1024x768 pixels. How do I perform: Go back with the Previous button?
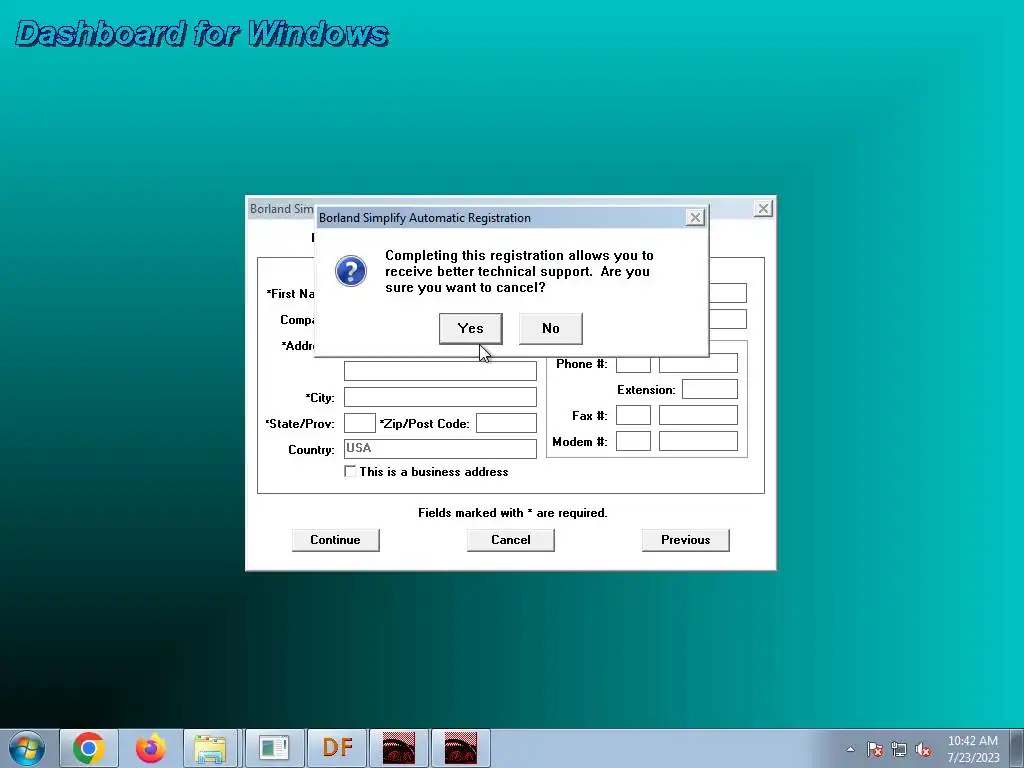(x=686, y=540)
